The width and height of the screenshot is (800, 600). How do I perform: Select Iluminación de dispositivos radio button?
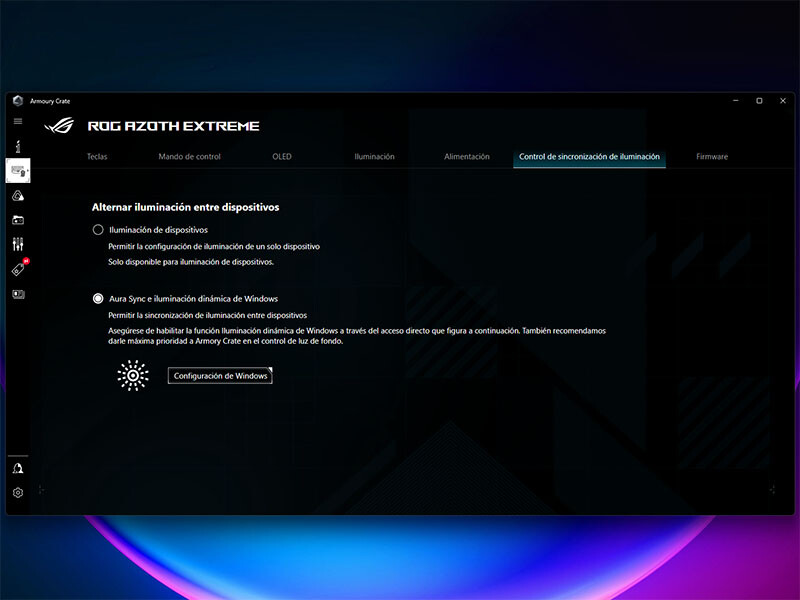click(98, 230)
